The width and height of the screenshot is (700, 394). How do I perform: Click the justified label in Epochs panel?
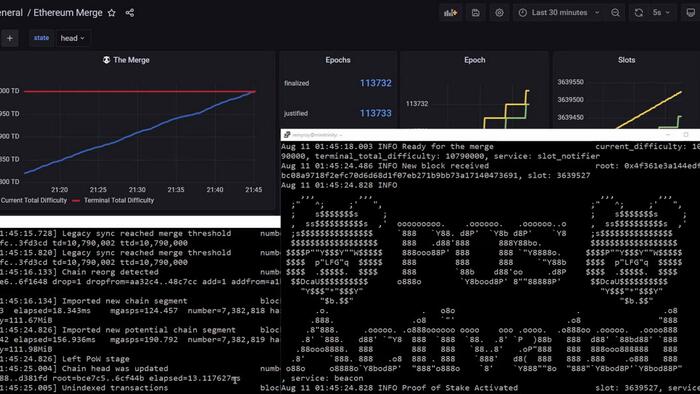(296, 113)
